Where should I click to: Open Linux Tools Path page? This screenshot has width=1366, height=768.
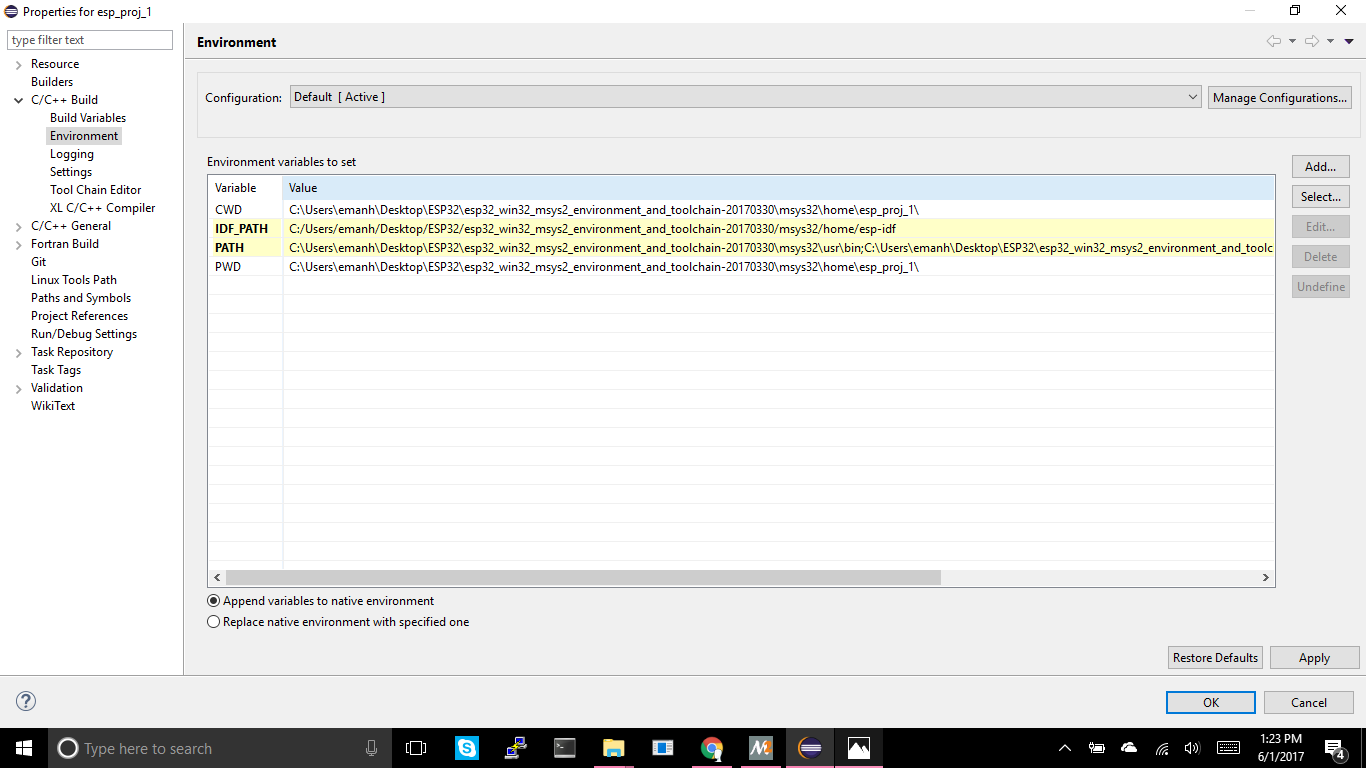[74, 280]
